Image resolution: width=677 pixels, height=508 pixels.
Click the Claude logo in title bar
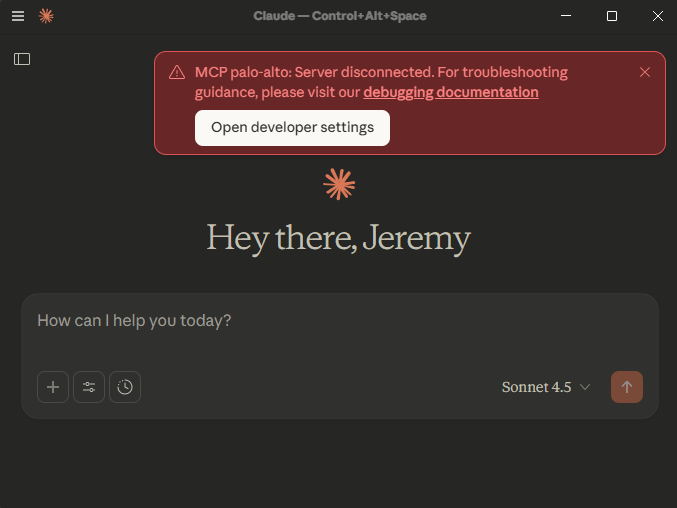point(46,16)
